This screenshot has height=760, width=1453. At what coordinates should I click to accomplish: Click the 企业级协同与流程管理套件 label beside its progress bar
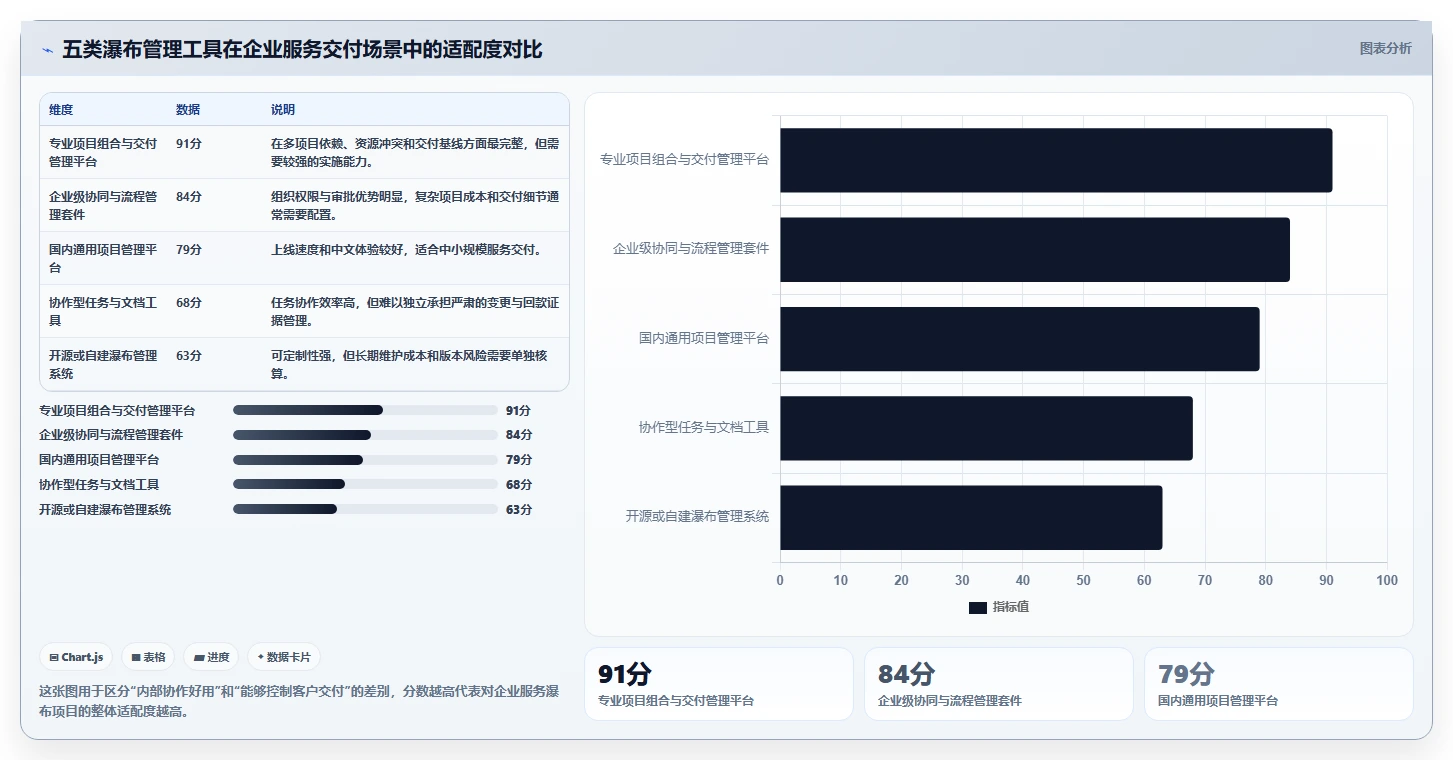coord(111,435)
